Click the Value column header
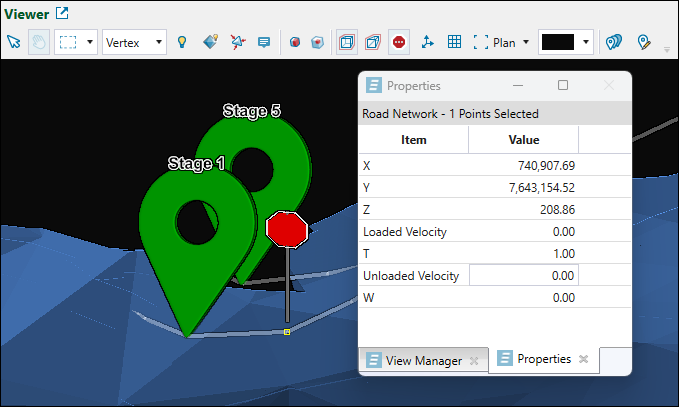 523,140
